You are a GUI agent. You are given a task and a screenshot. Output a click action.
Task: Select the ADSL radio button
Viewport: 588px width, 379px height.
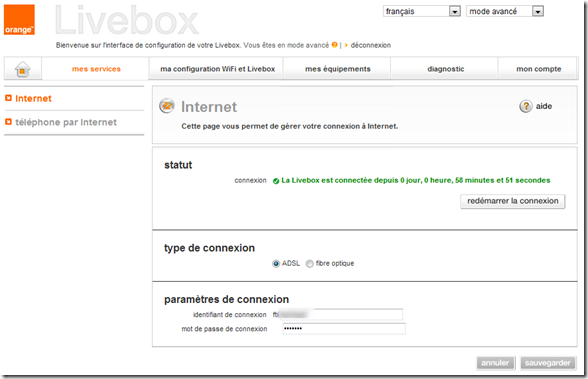(276, 264)
